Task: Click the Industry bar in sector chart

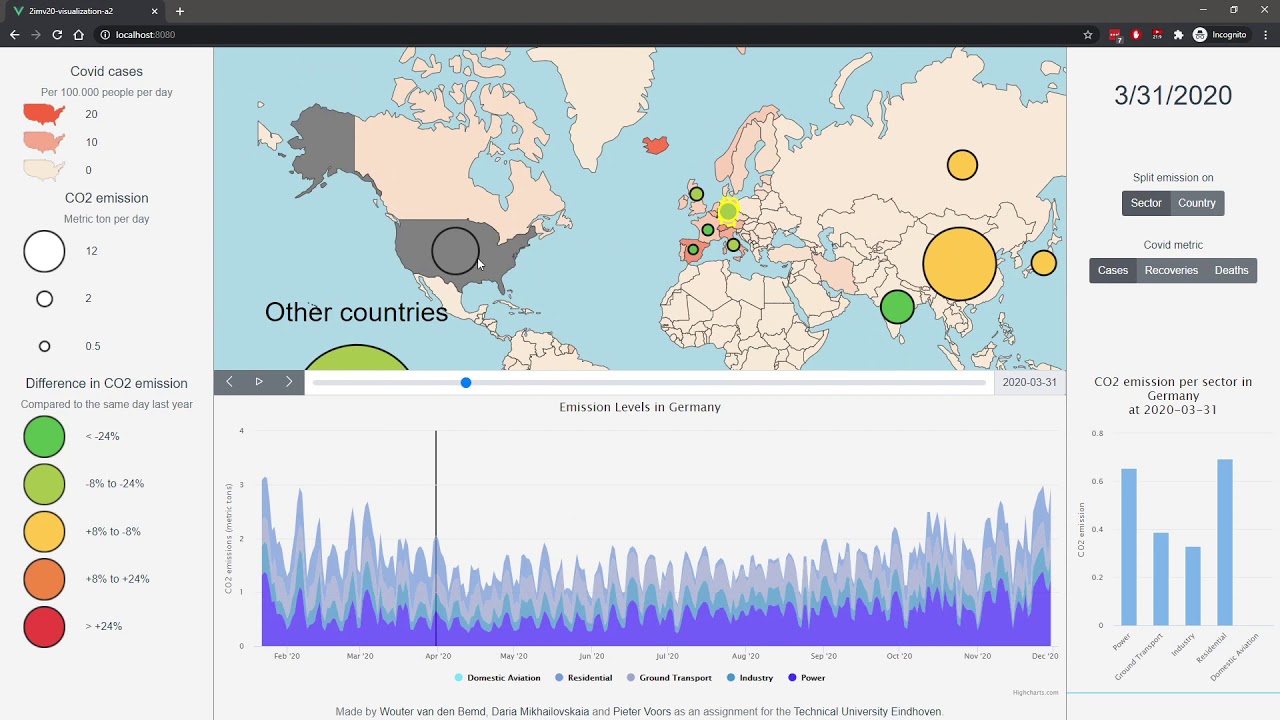Action: click(1193, 586)
